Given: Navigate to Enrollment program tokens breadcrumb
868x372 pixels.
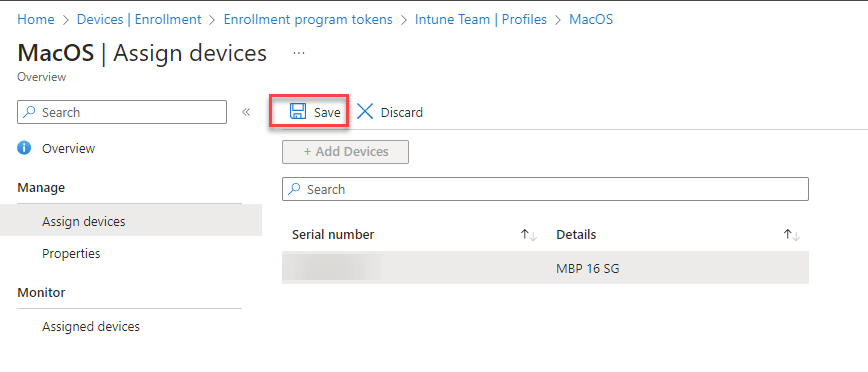Looking at the screenshot, I should (x=308, y=19).
